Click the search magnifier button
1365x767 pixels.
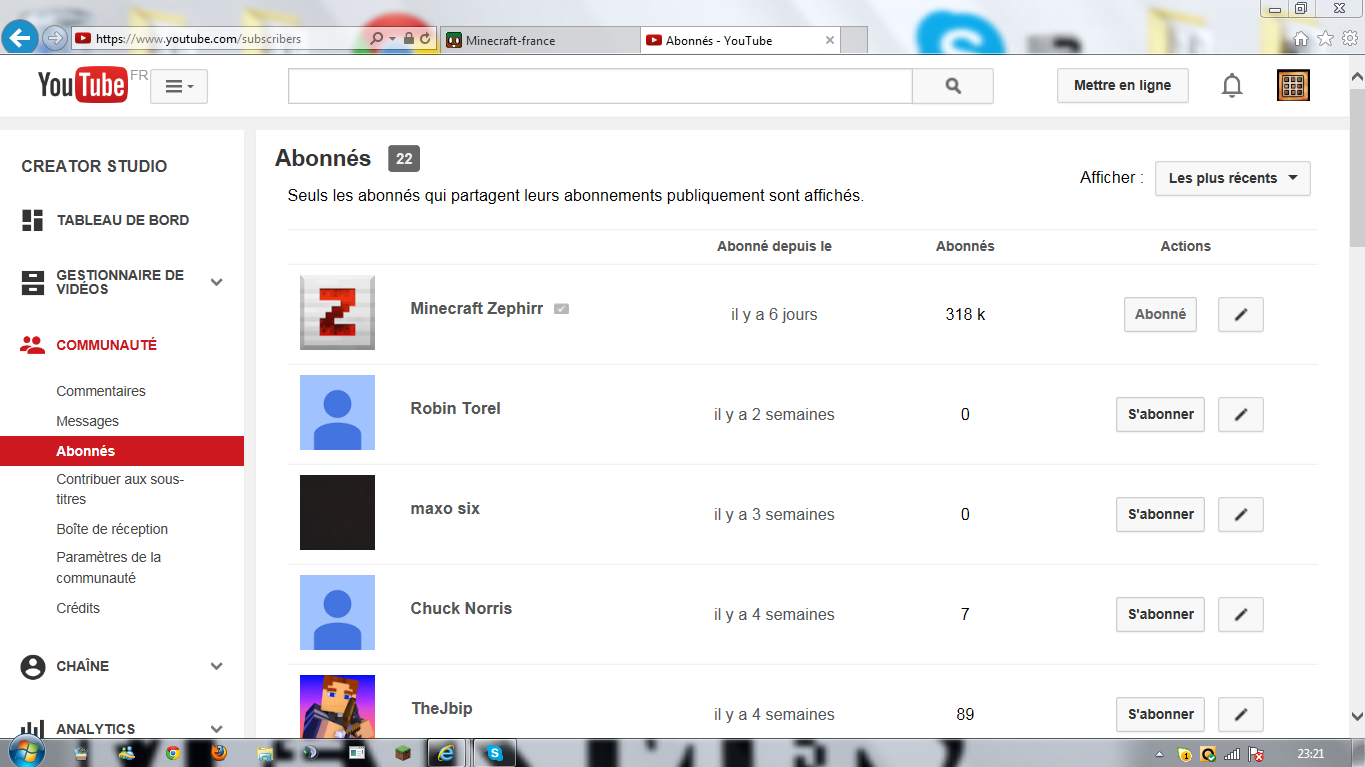952,86
